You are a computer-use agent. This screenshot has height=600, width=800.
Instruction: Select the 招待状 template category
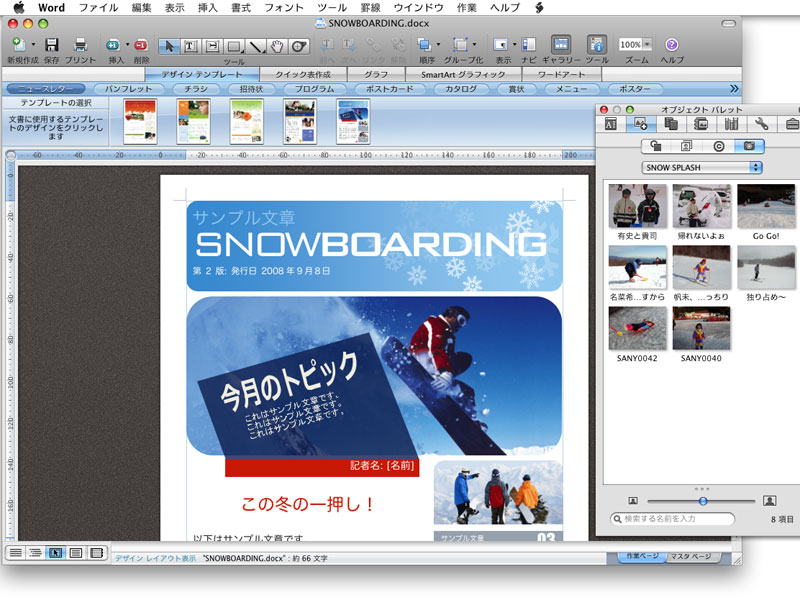[x=252, y=89]
